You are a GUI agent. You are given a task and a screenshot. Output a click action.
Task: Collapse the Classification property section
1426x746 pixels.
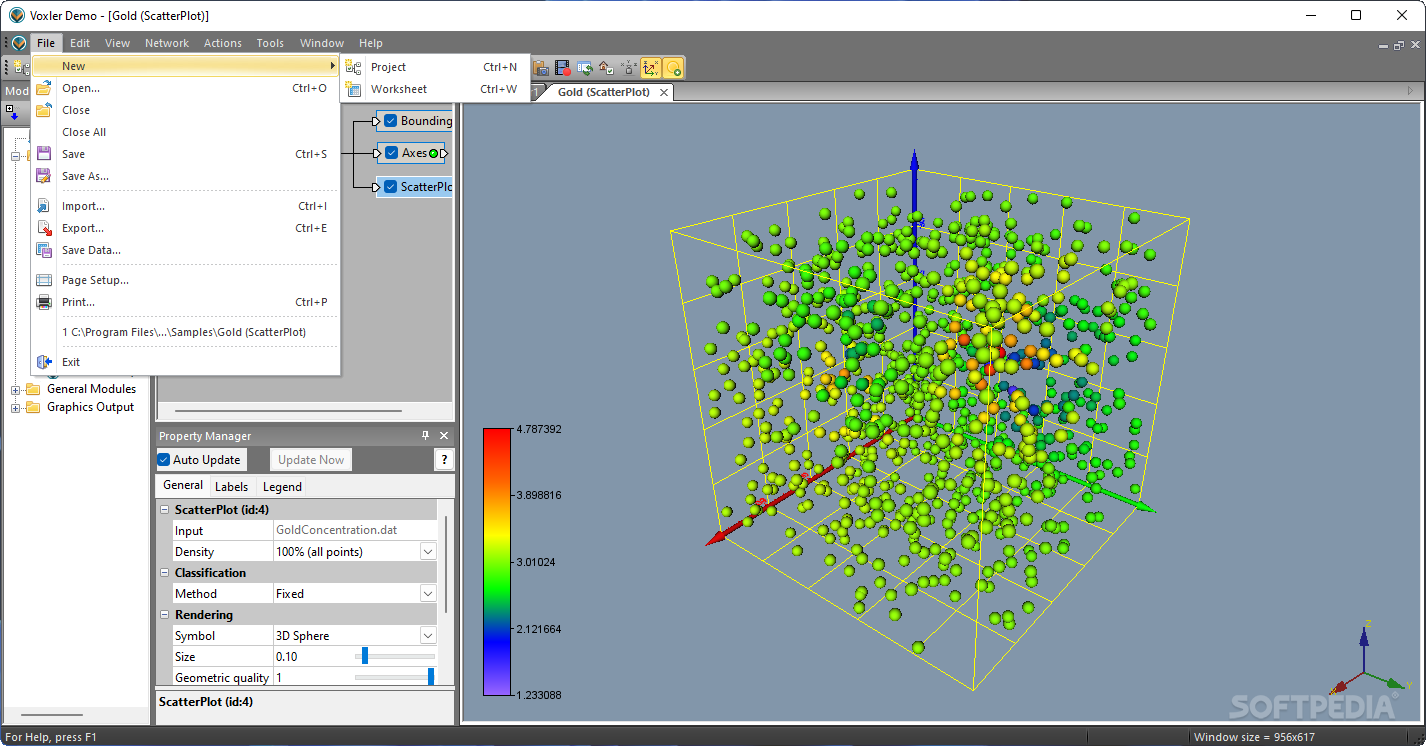point(165,573)
